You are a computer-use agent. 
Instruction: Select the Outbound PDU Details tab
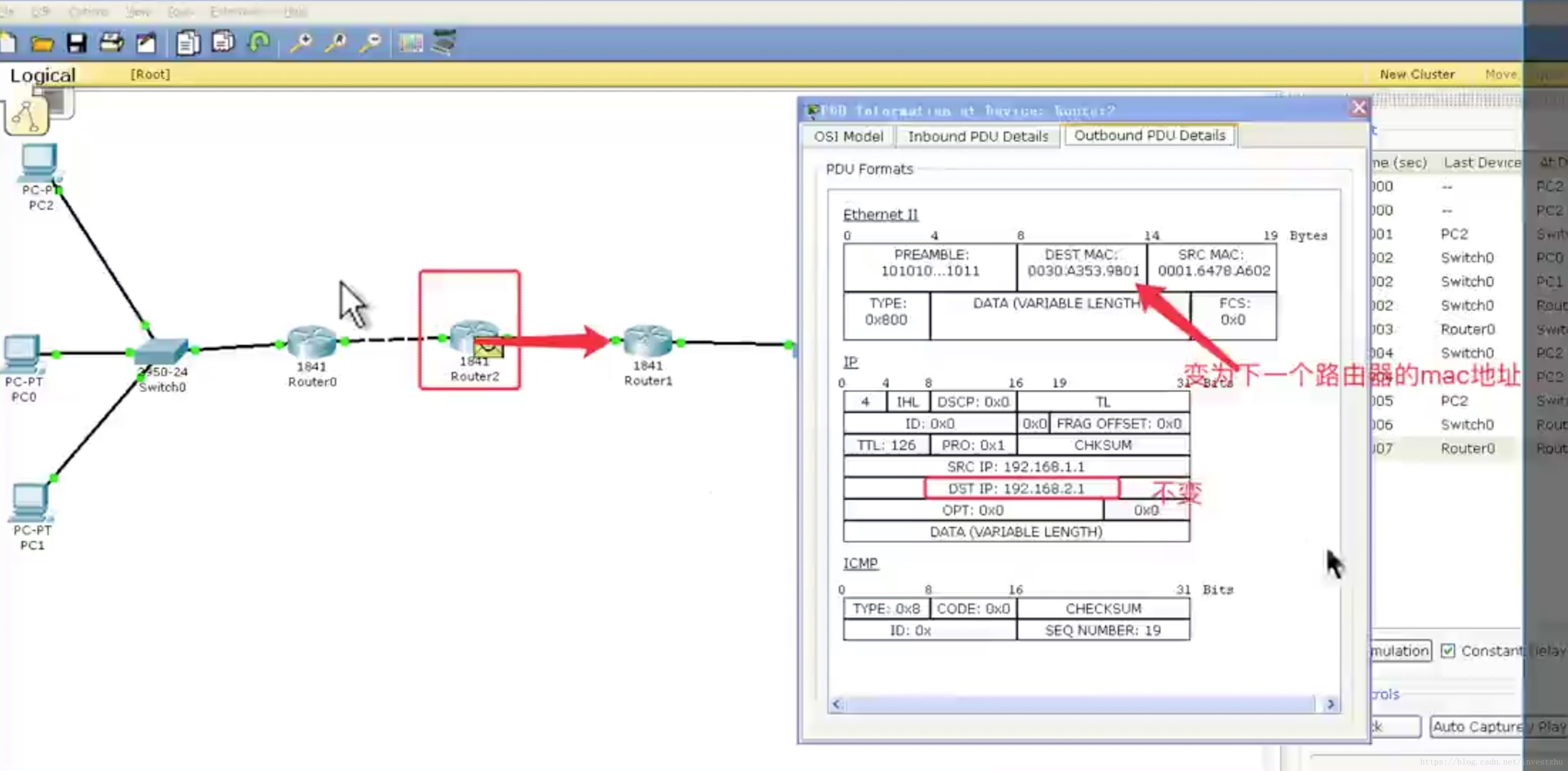coord(1149,135)
